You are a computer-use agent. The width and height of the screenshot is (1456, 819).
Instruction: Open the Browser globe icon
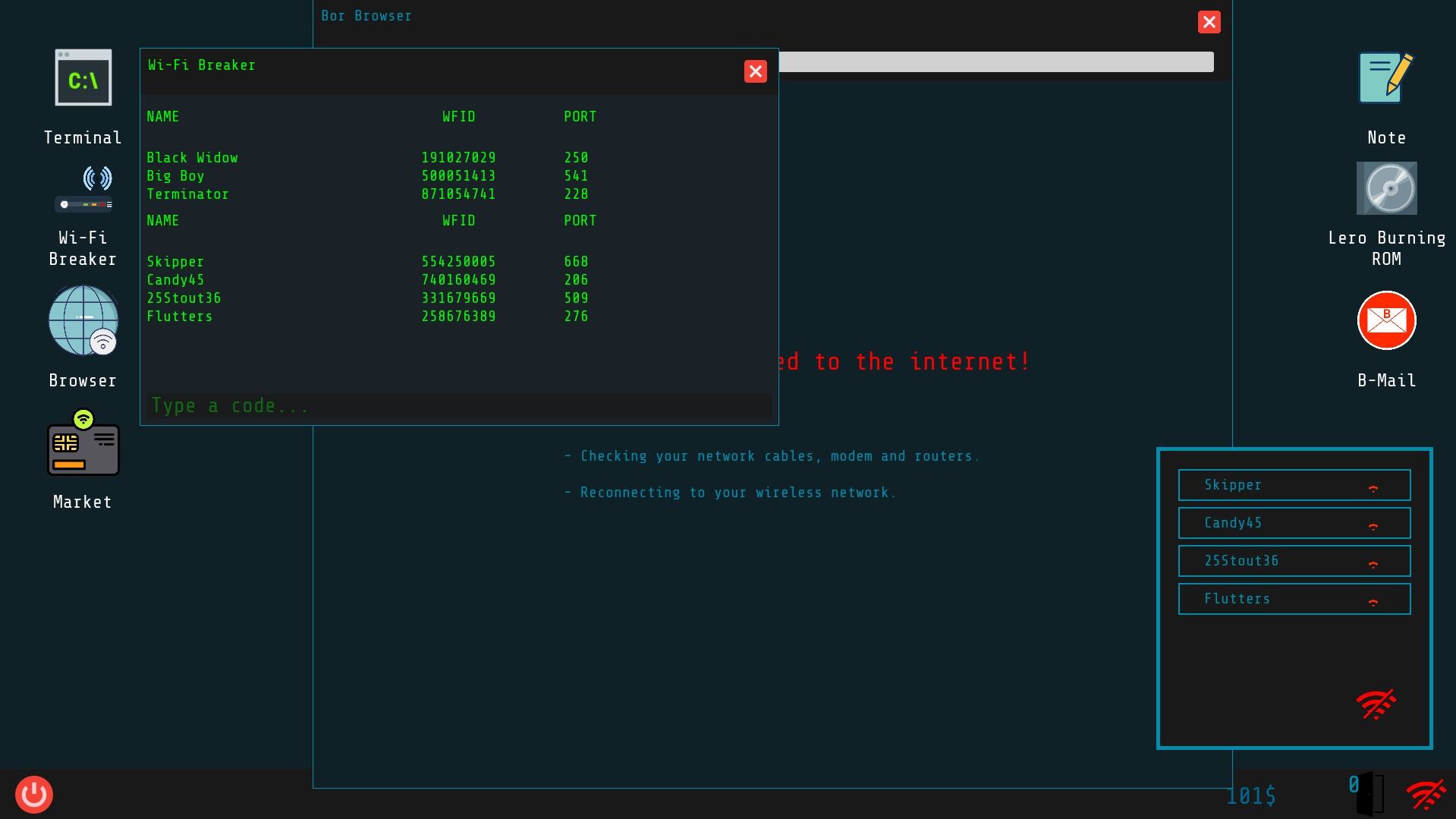pyautogui.click(x=83, y=321)
